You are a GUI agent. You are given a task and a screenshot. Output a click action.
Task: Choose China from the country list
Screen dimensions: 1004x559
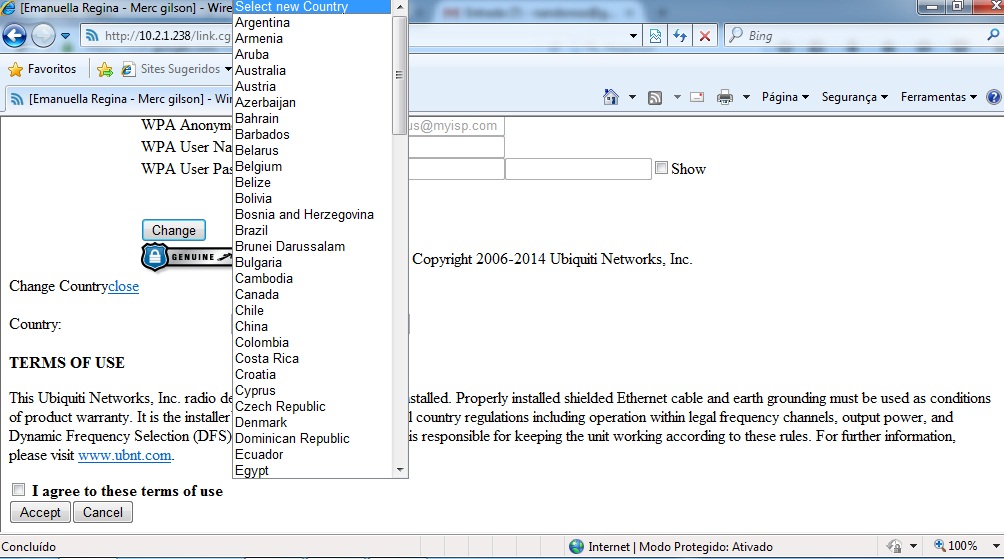coord(312,327)
